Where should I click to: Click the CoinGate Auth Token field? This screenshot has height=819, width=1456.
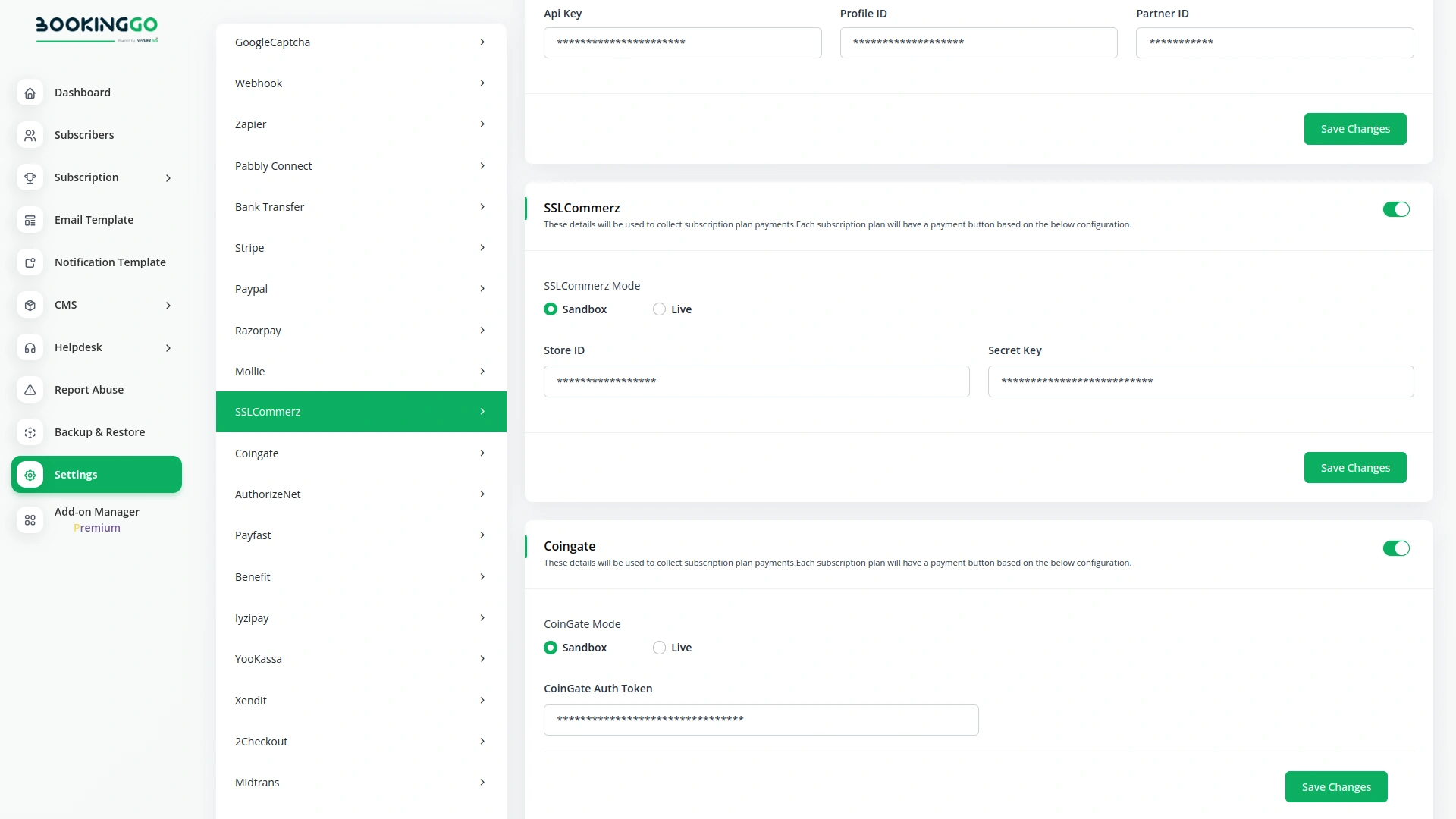(x=761, y=720)
